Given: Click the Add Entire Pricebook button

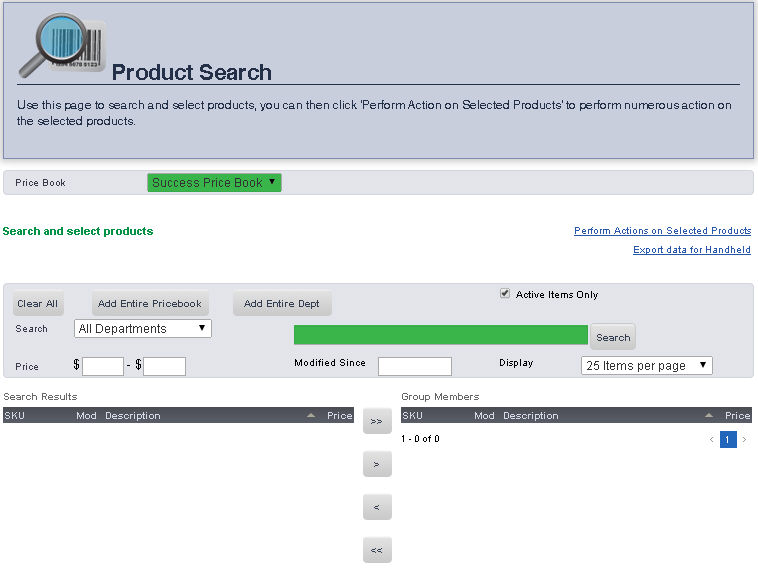Looking at the screenshot, I should tap(150, 304).
